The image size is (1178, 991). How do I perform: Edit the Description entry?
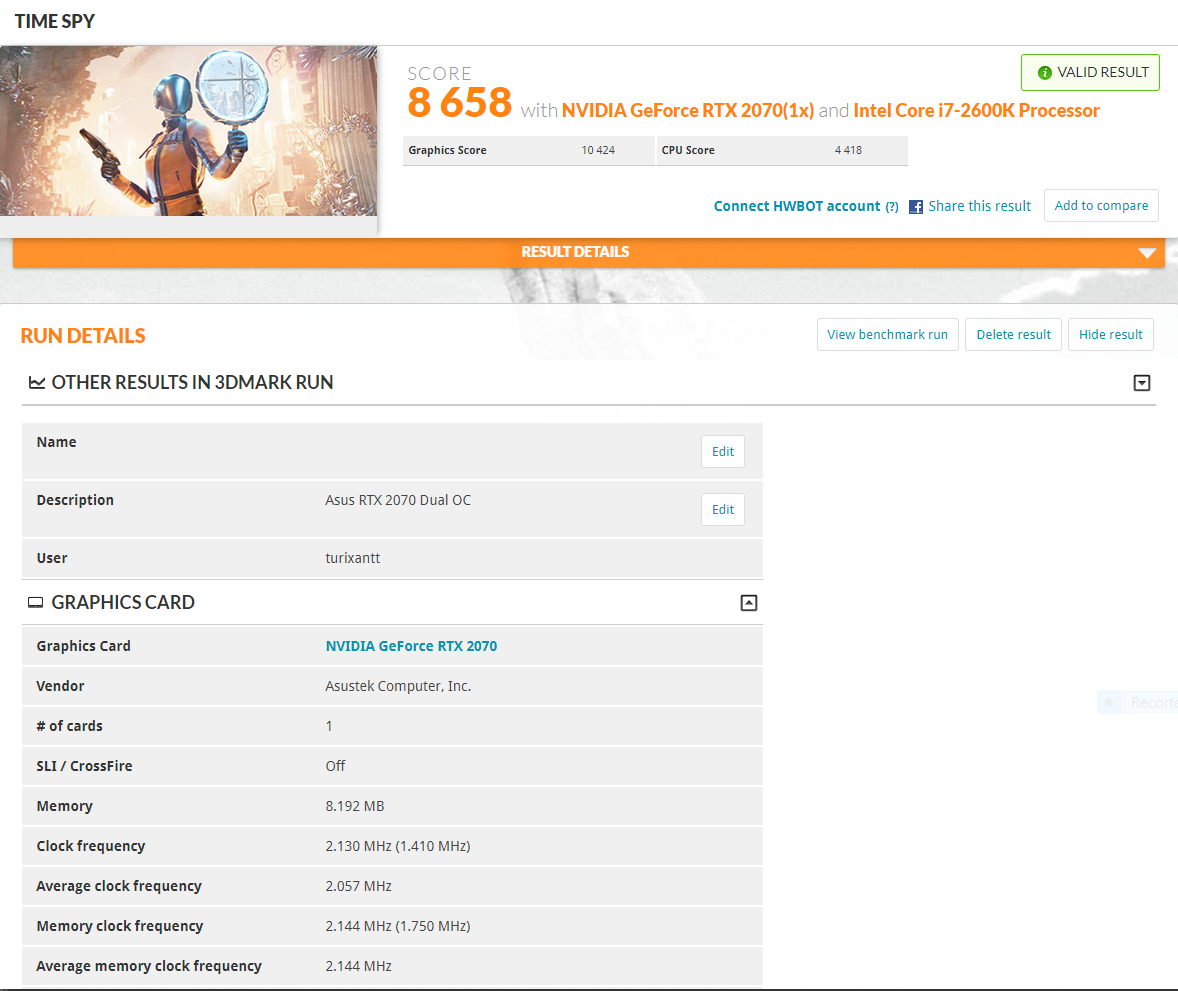pos(722,510)
